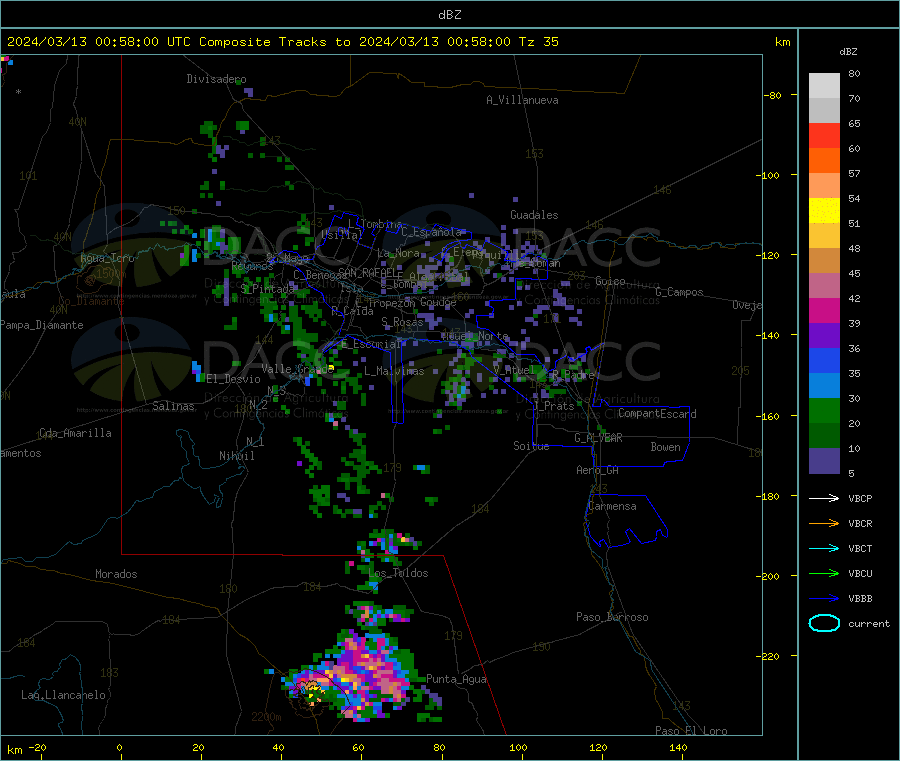The width and height of the screenshot is (900, 761).
Task: Click the 'S_Rosas' place label
Action: 402,322
